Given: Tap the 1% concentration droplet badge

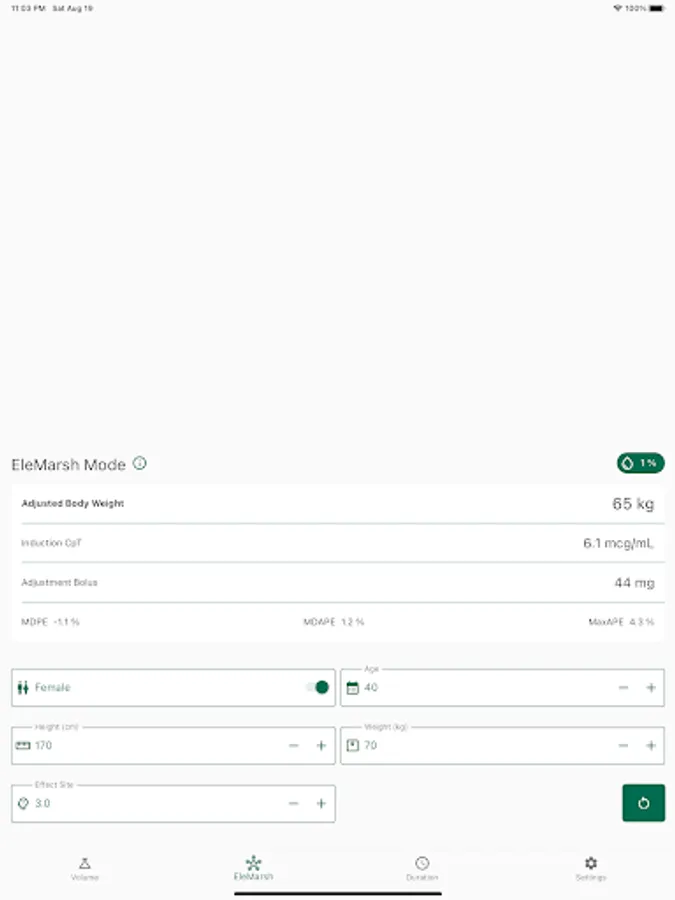Looking at the screenshot, I should pos(641,463).
